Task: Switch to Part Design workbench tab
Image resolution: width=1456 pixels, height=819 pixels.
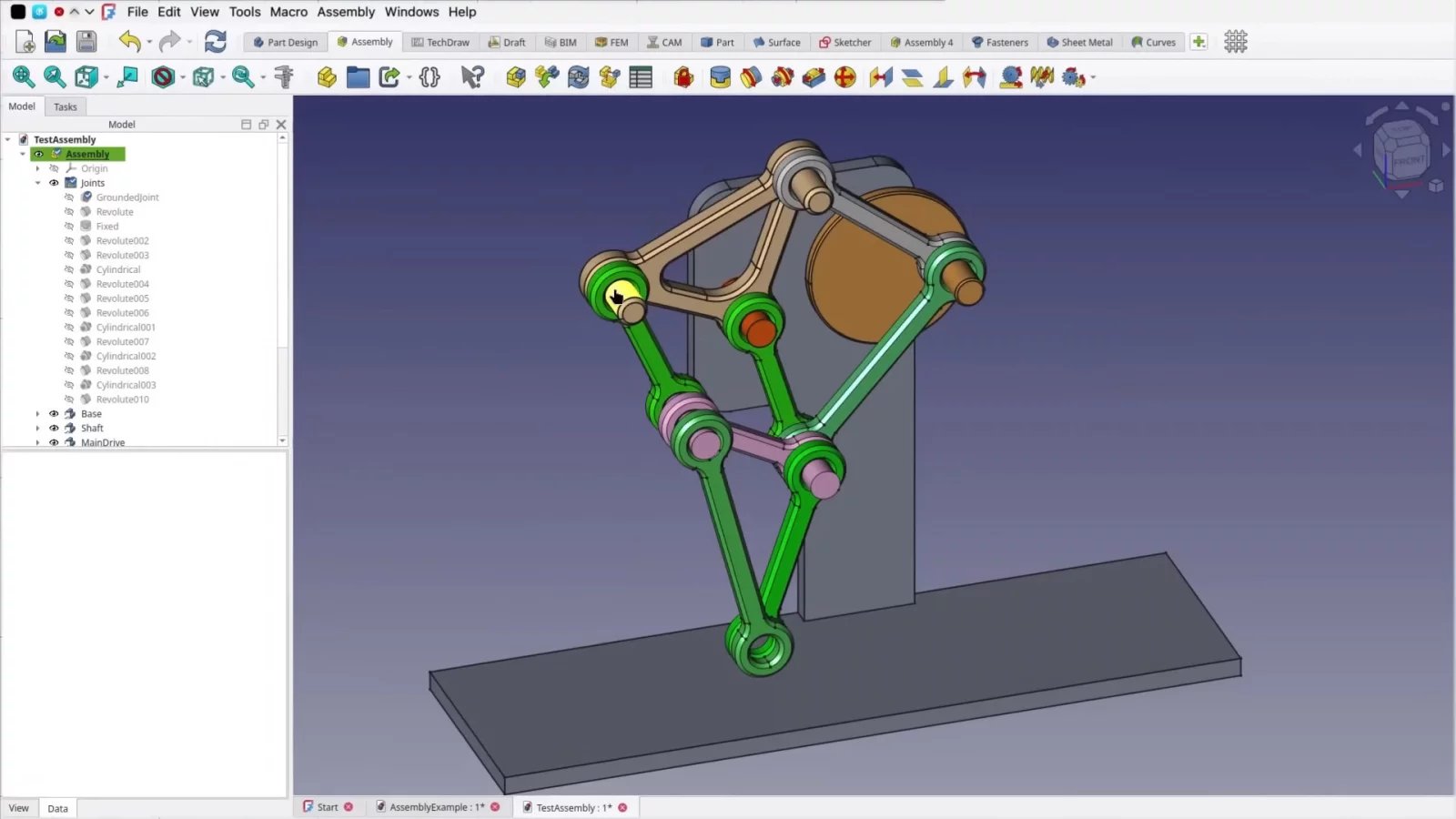Action: coord(285,42)
